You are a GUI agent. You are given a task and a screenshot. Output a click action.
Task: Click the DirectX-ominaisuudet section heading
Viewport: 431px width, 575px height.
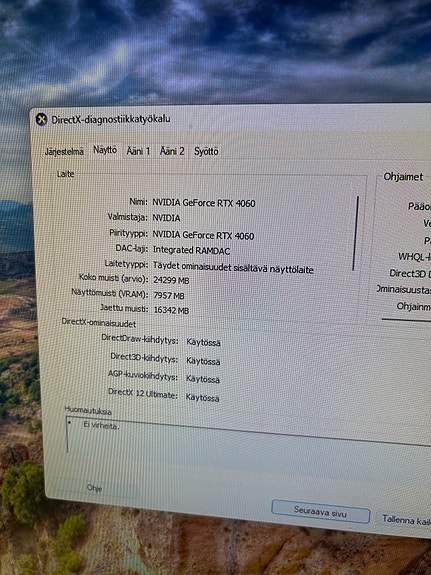tap(99, 323)
